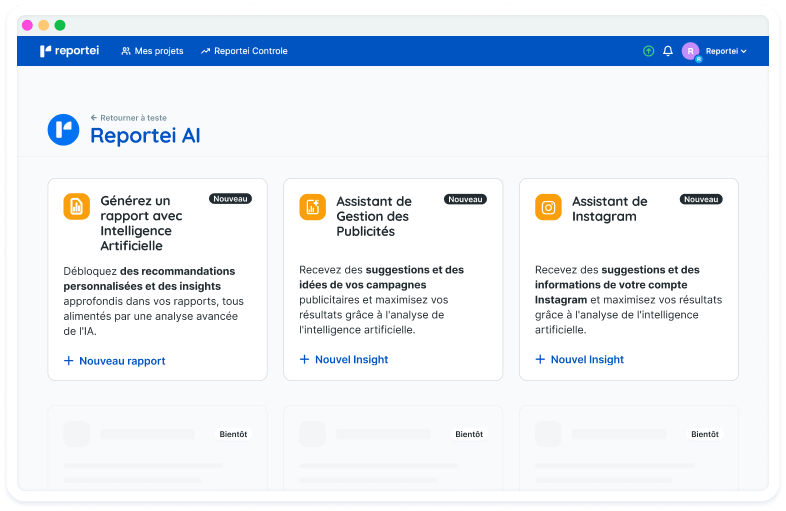This screenshot has height=511, width=786.
Task: Click the round Reportei AI logo
Action: click(63, 130)
